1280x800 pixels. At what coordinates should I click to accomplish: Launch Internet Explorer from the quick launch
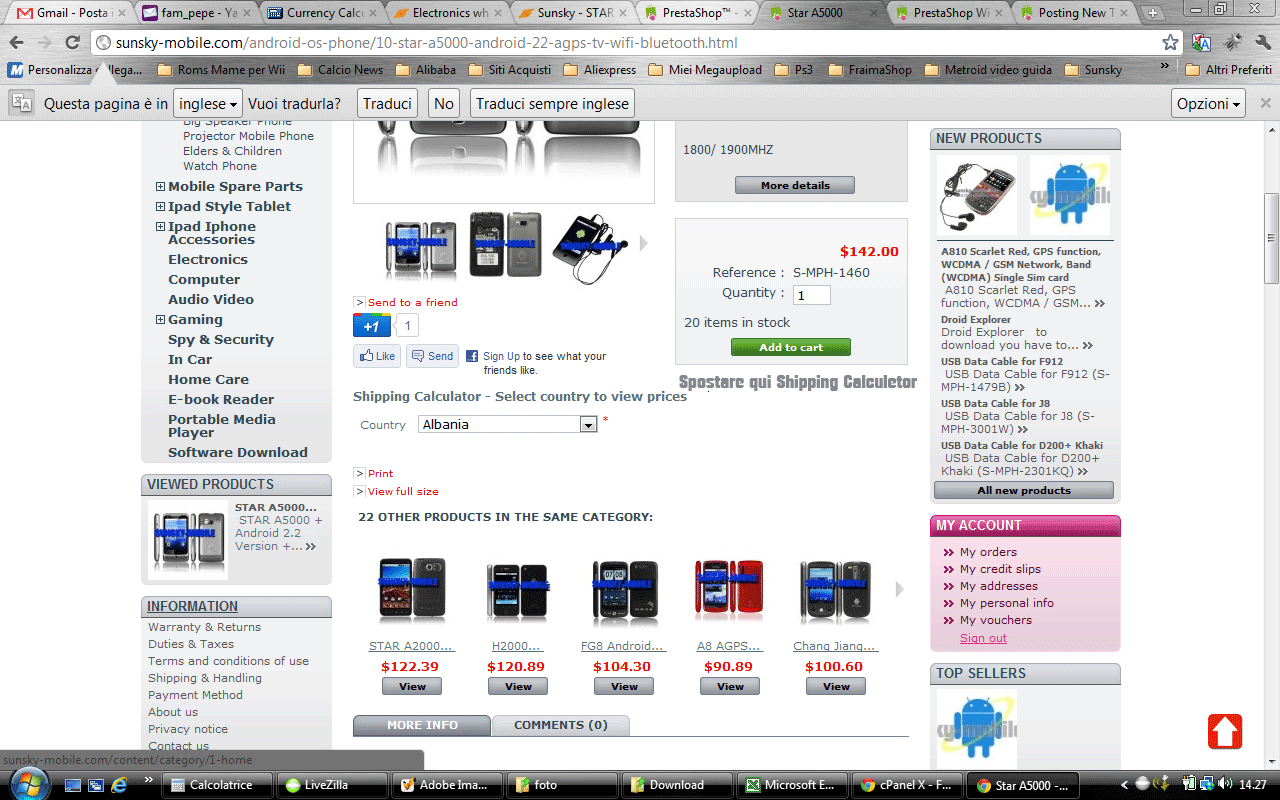point(120,785)
